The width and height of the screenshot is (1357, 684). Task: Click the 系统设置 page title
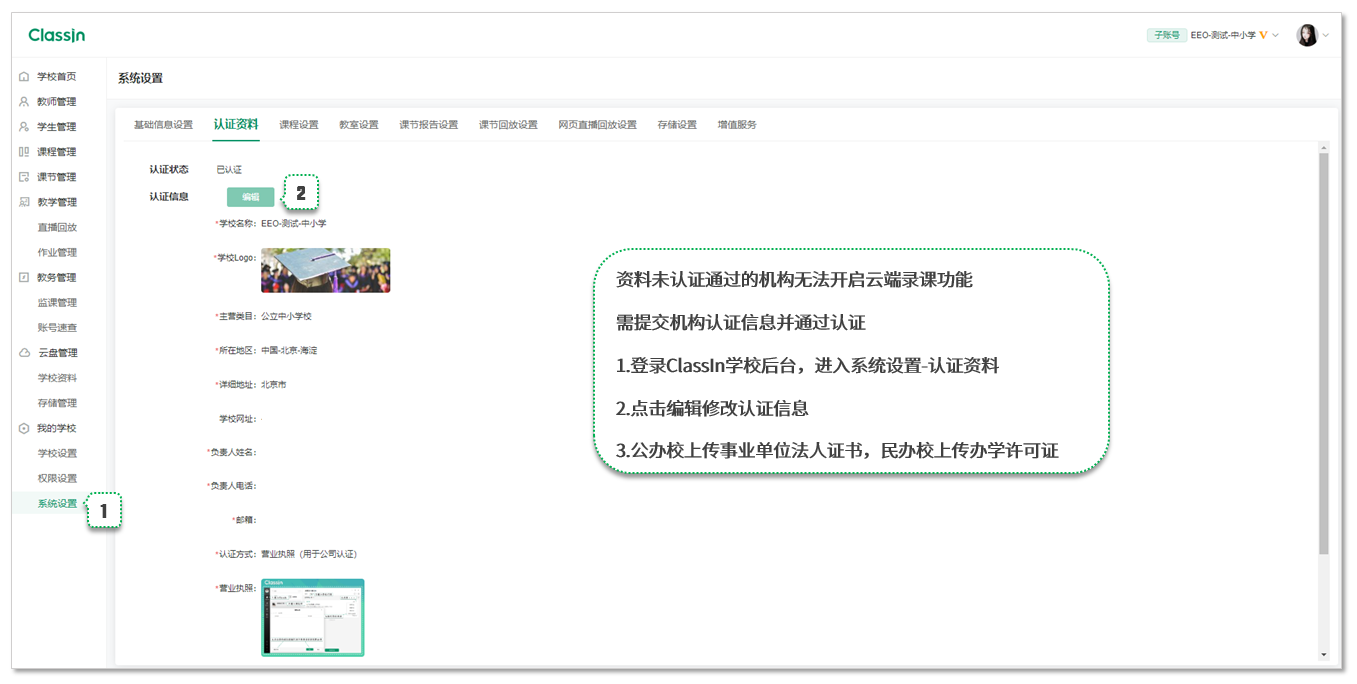[140, 78]
